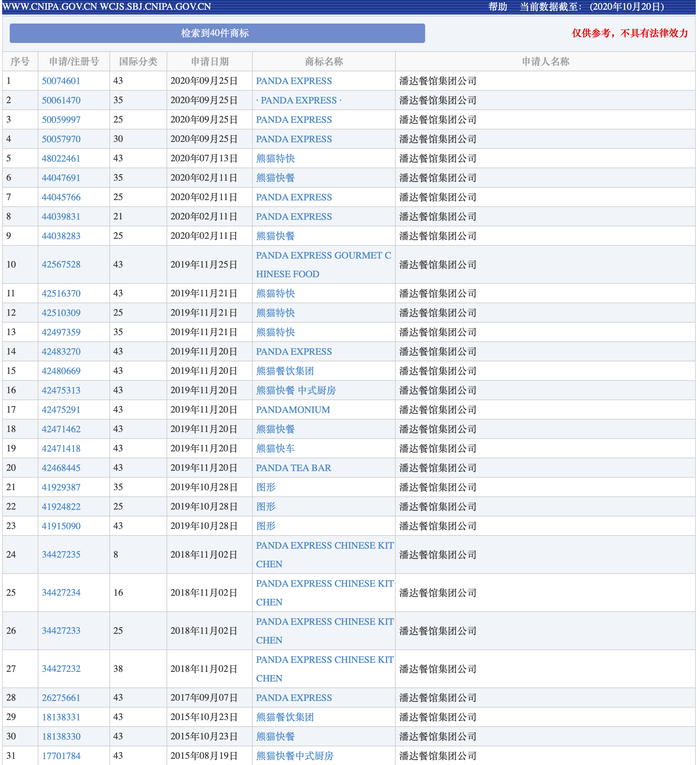Open application number 50061470

[x=61, y=101]
